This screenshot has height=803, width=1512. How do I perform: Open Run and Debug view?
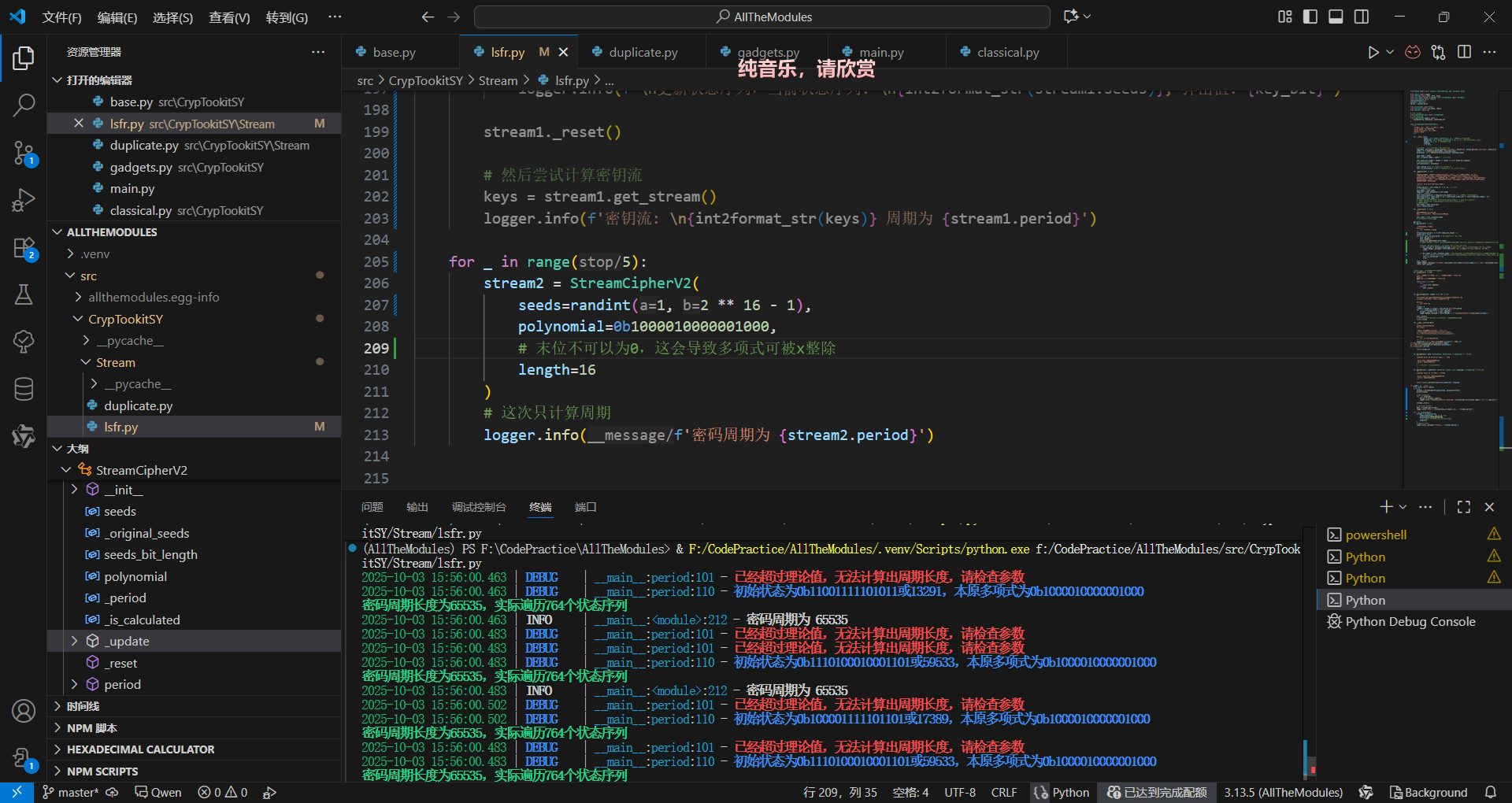pyautogui.click(x=24, y=200)
